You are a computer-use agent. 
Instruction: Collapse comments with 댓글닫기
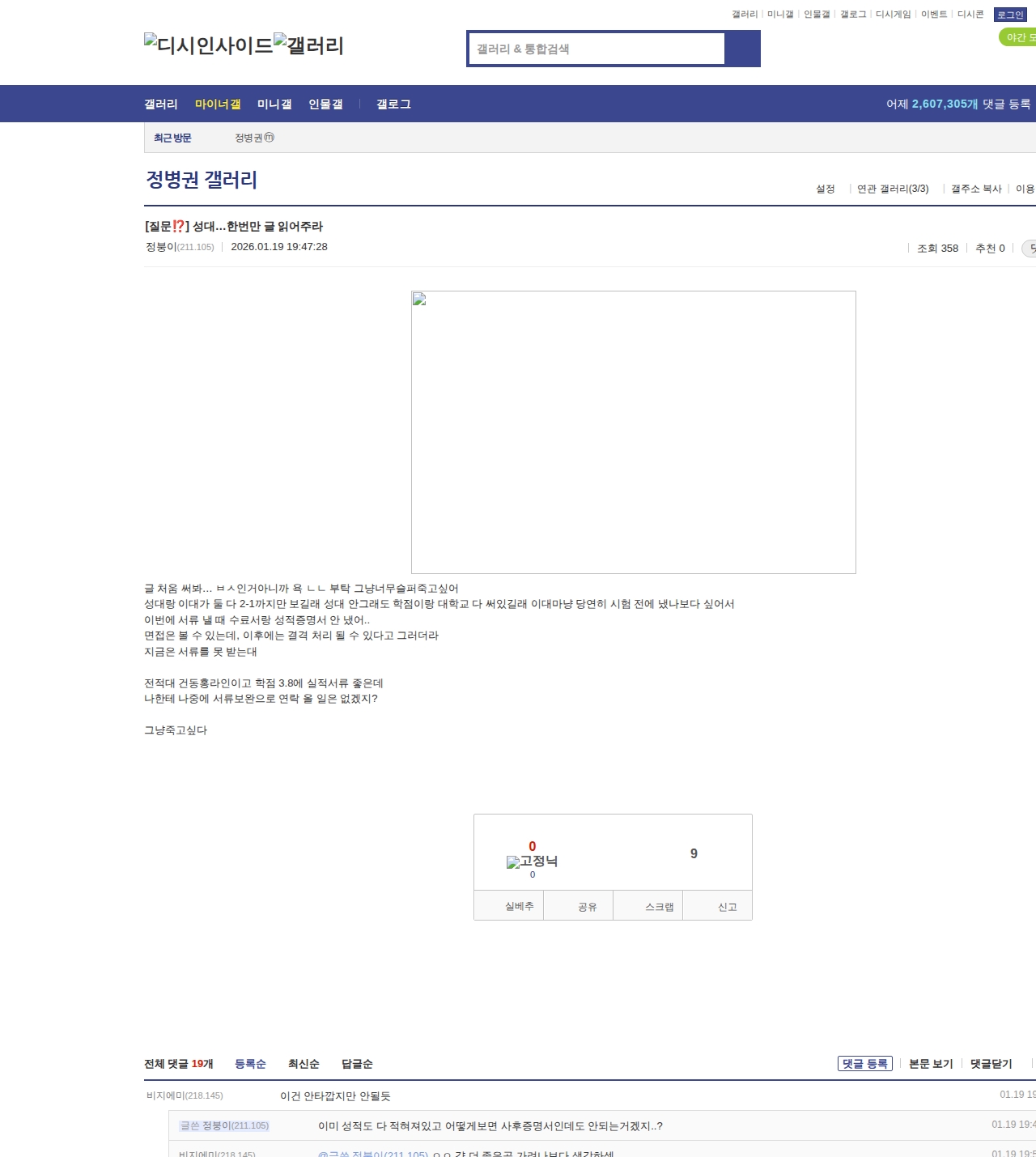tap(991, 1064)
